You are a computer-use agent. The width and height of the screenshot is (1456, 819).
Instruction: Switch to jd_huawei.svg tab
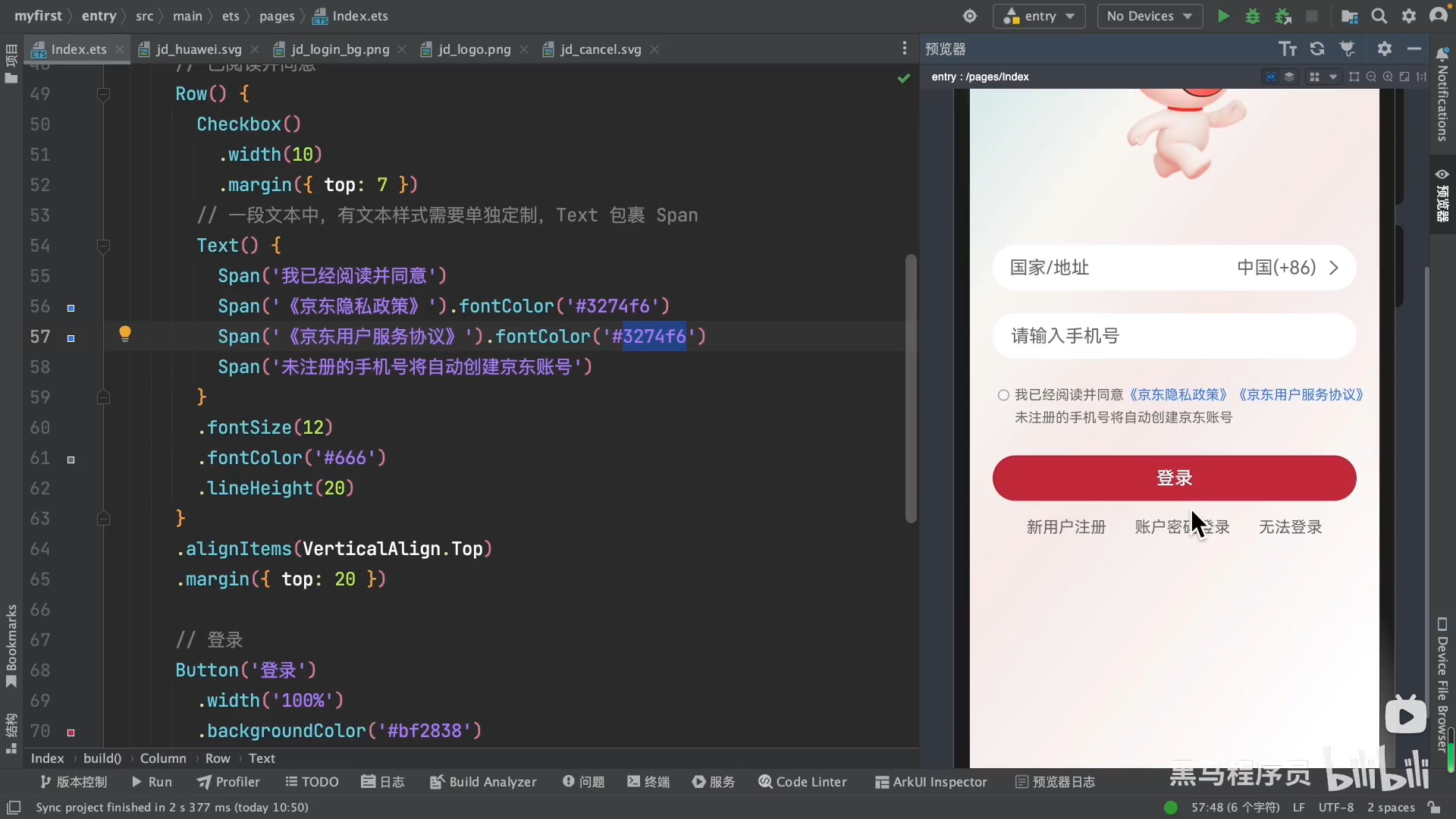click(190, 49)
